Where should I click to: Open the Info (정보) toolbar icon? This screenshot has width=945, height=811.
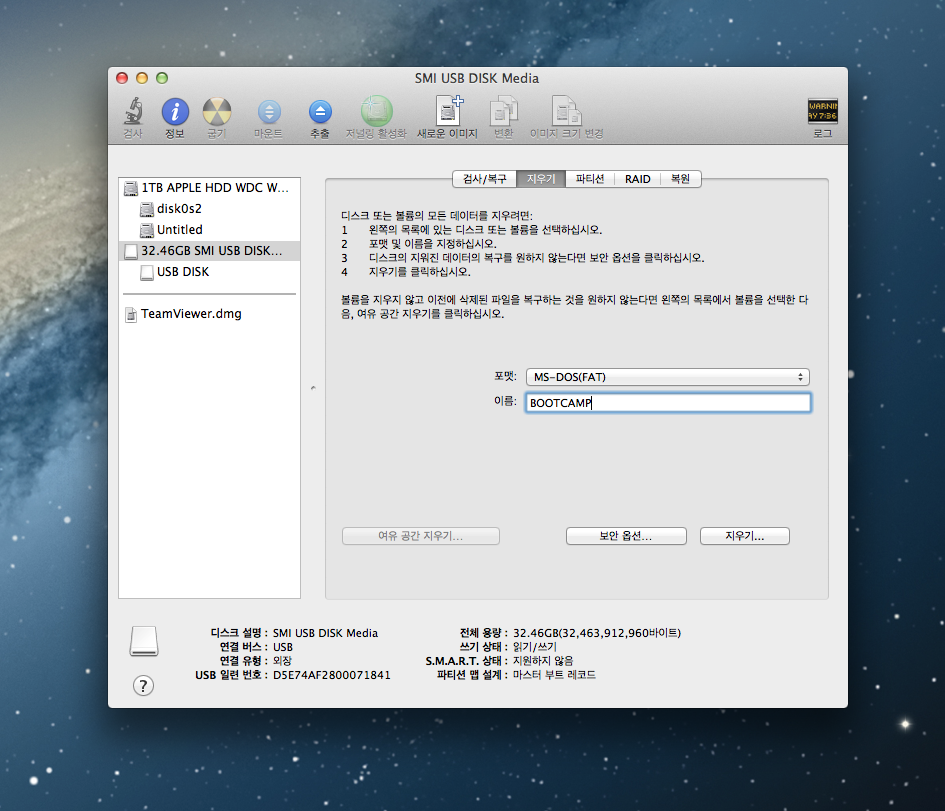[175, 113]
